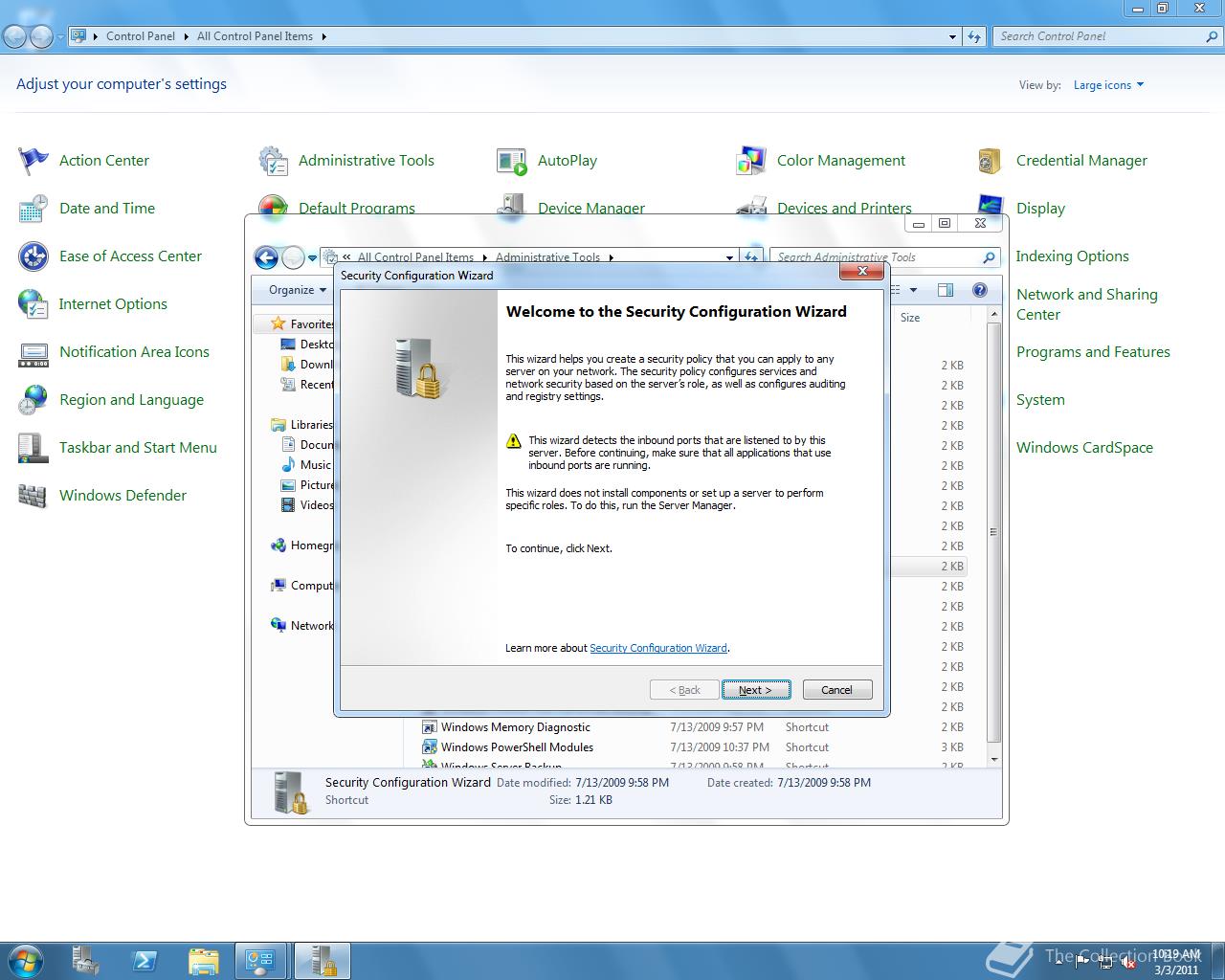Switch to Control Panel taskbar button
This screenshot has height=980, width=1225.
tap(260, 961)
